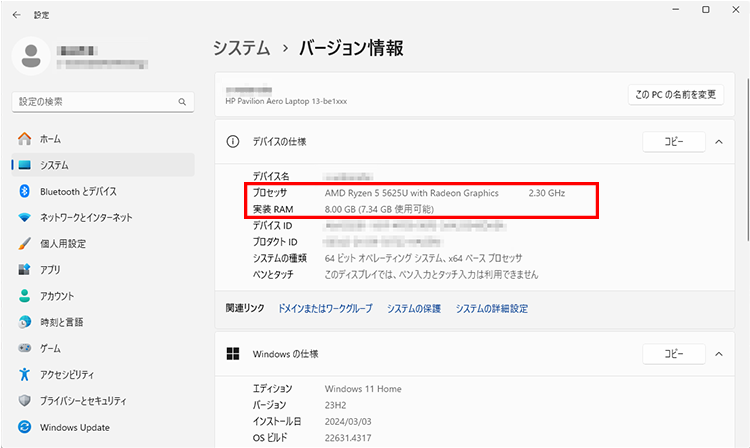This screenshot has height=448, width=750.
Task: Click the version value 23H2
Action: click(335, 405)
